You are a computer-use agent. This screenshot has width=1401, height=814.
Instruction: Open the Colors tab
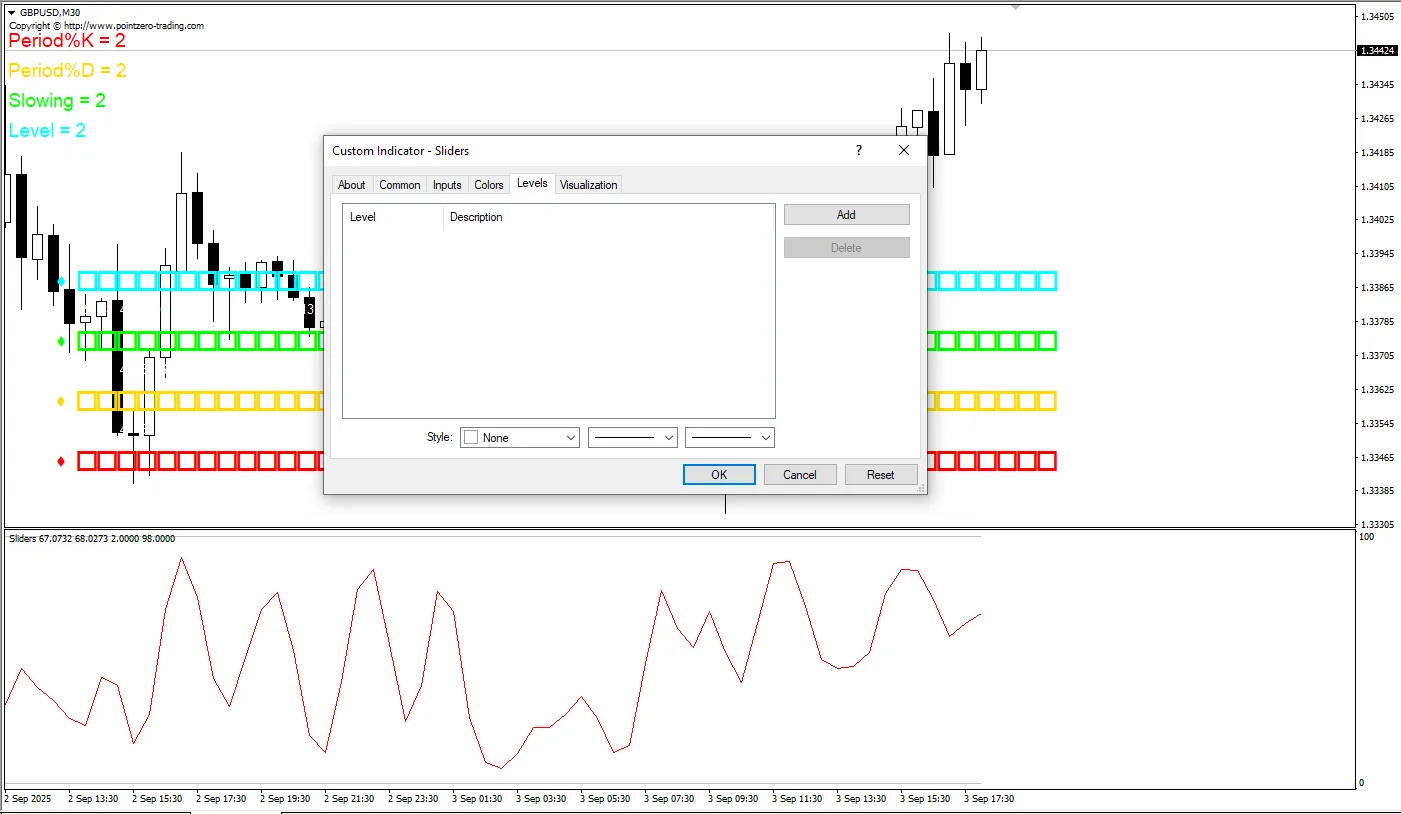489,185
